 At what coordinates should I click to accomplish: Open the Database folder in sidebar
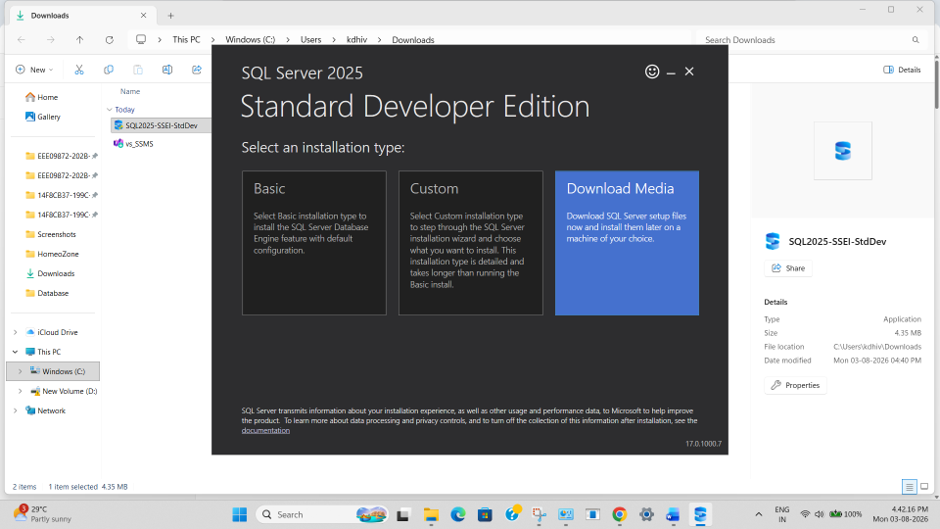tap(47, 293)
